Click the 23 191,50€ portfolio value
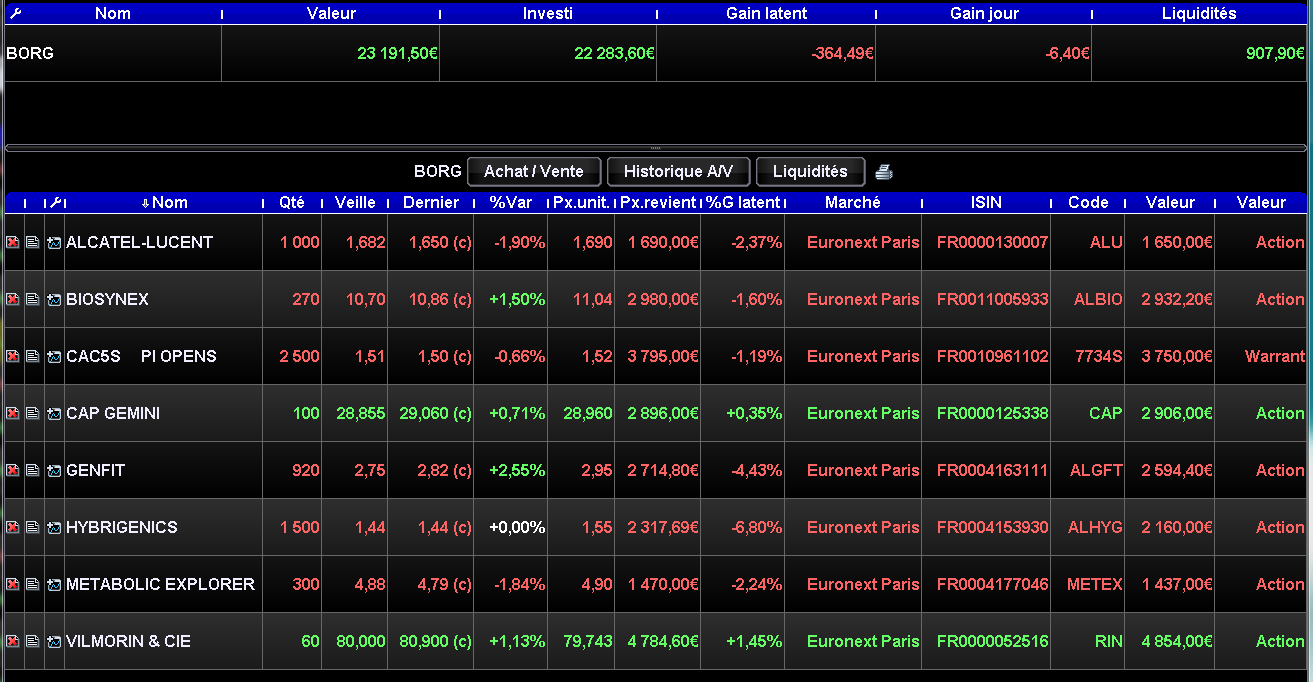This screenshot has width=1313, height=682. 397,53
